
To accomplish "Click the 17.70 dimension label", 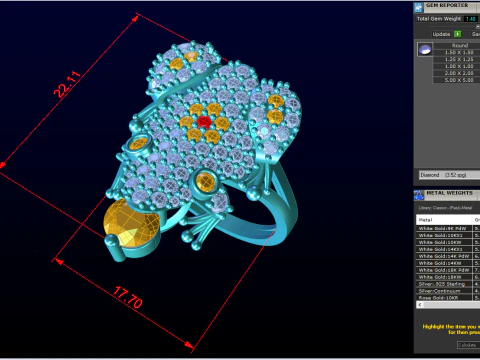I will click(128, 297).
